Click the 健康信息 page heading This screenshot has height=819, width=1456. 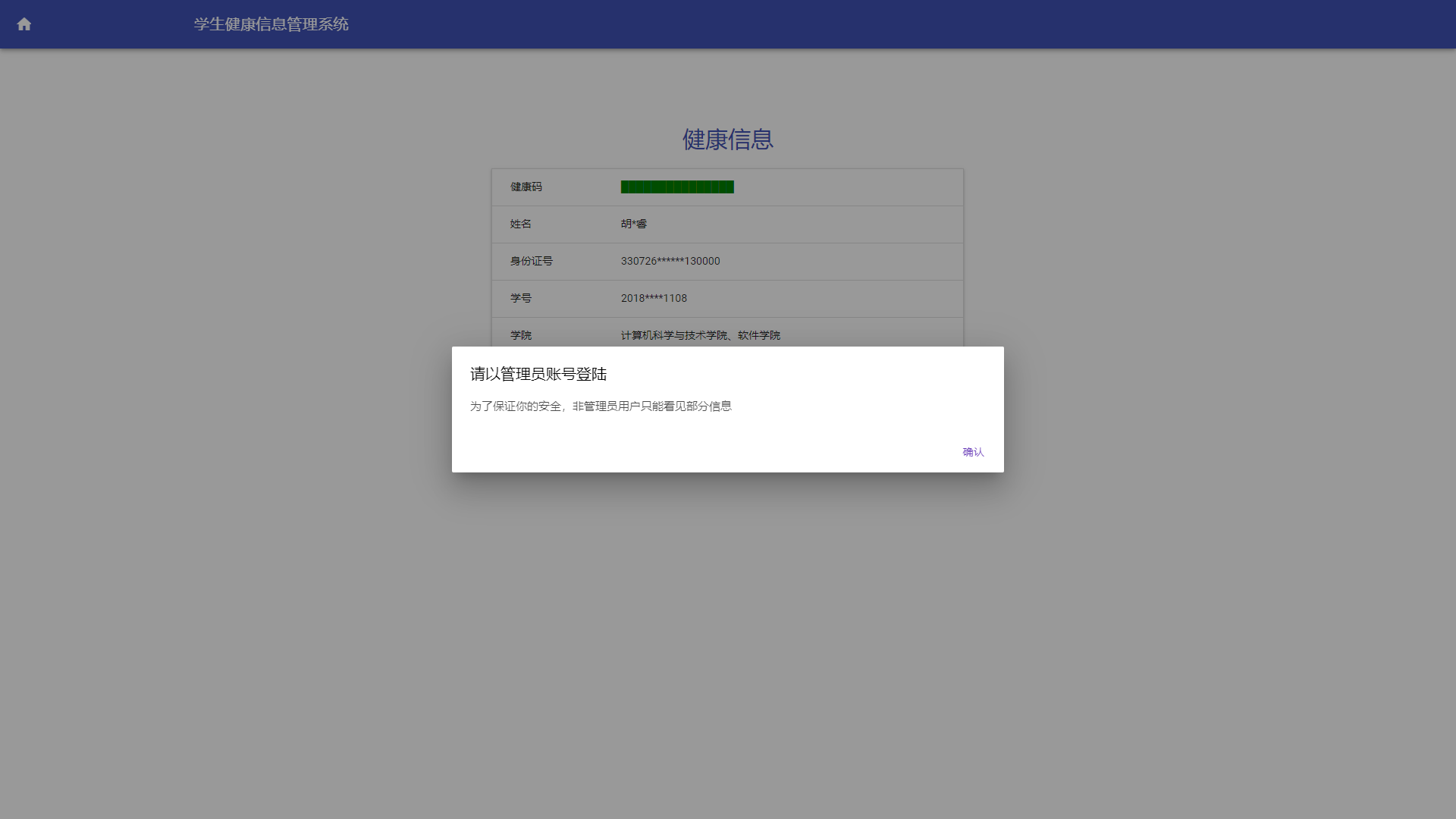click(727, 140)
